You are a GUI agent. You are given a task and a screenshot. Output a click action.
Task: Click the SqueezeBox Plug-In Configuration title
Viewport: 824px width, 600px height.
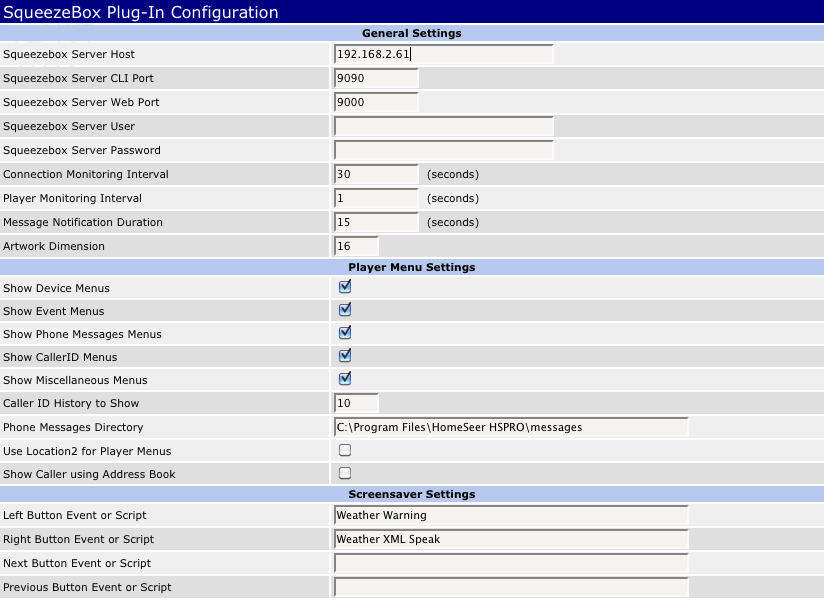tap(141, 12)
